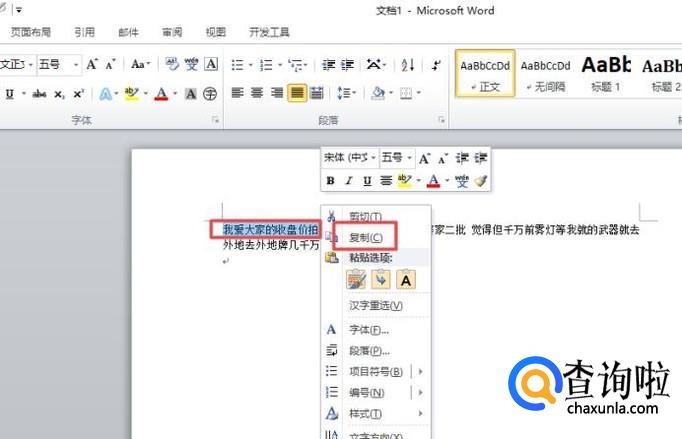682x439 pixels.
Task: Toggle show/hide paragraph marks
Action: click(436, 65)
